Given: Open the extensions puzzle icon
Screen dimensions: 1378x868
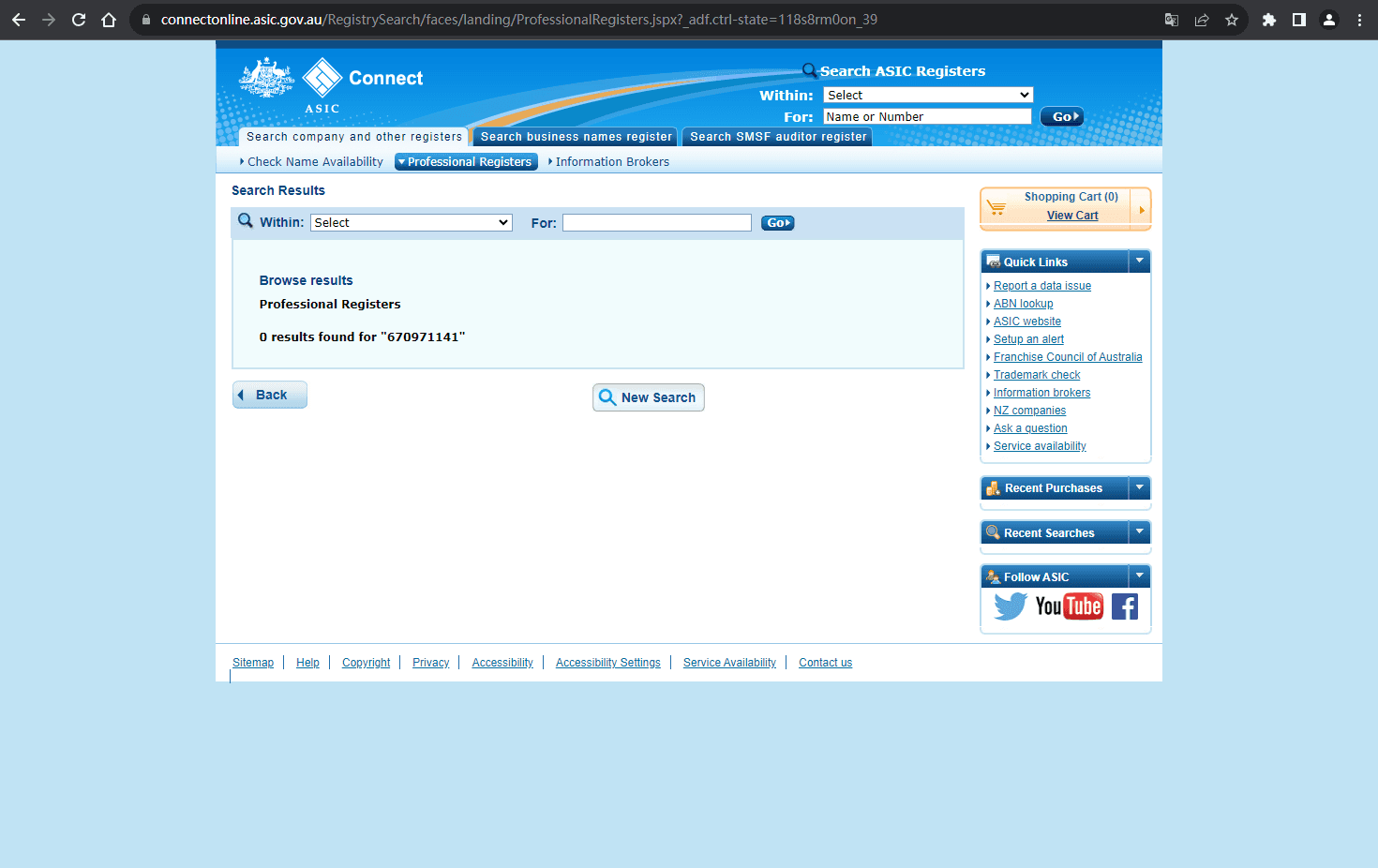Looking at the screenshot, I should [1269, 20].
